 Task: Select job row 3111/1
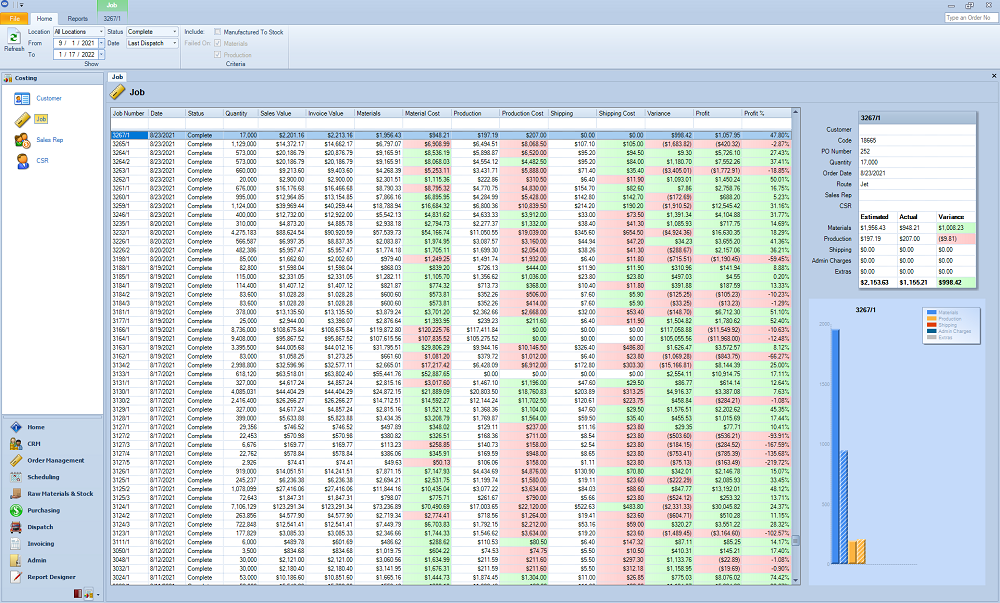(451, 542)
